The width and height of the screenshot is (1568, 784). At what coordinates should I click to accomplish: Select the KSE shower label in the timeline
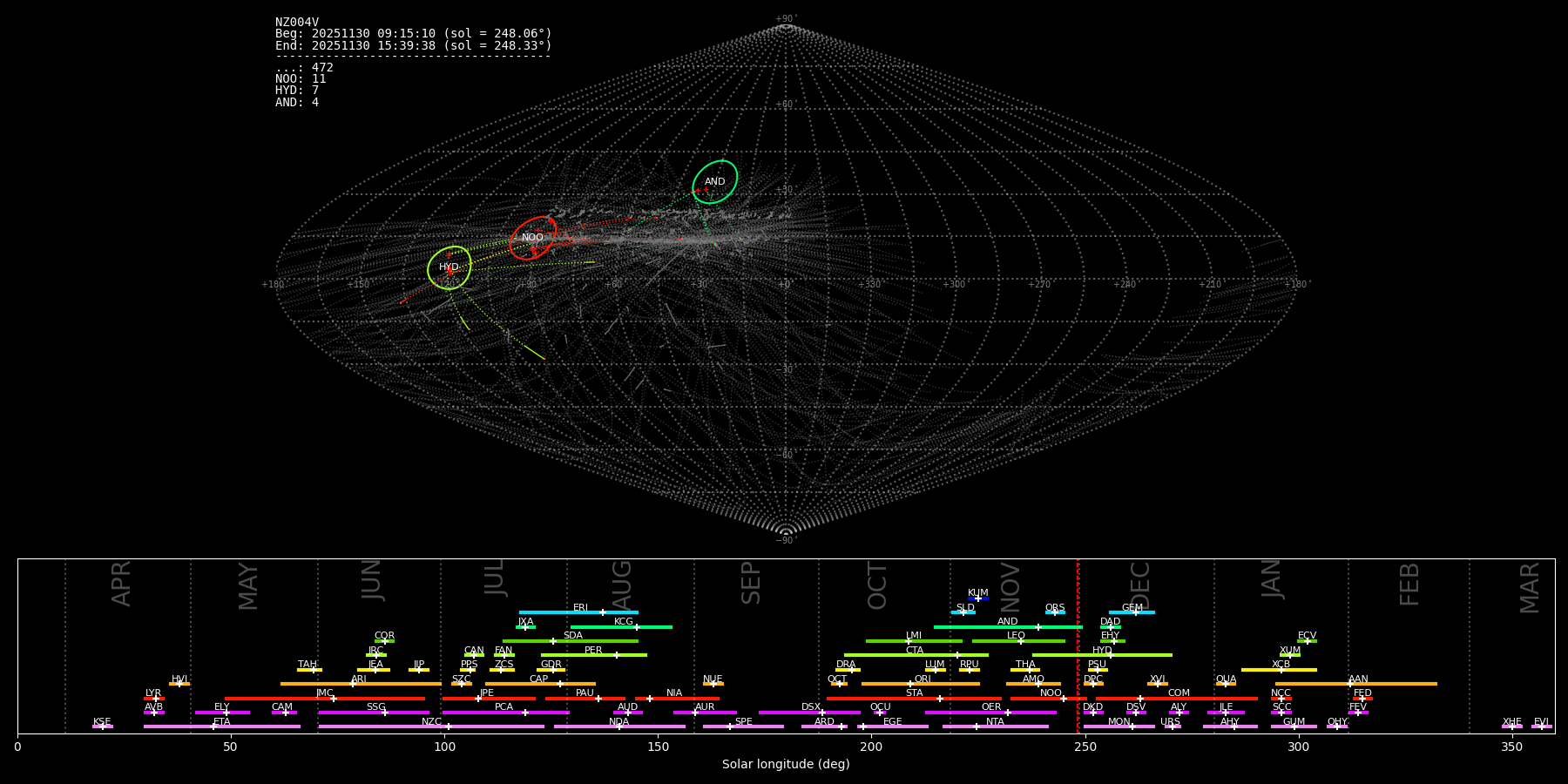(x=102, y=722)
